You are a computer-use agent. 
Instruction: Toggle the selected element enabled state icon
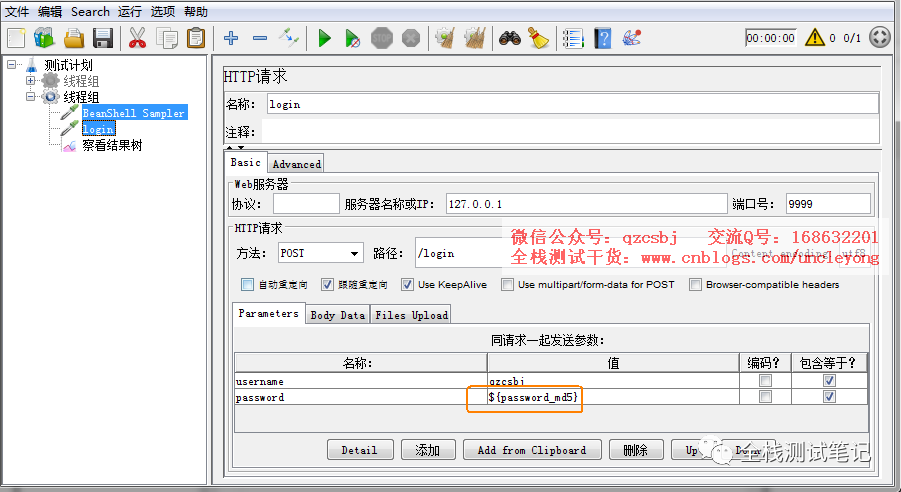click(x=288, y=39)
